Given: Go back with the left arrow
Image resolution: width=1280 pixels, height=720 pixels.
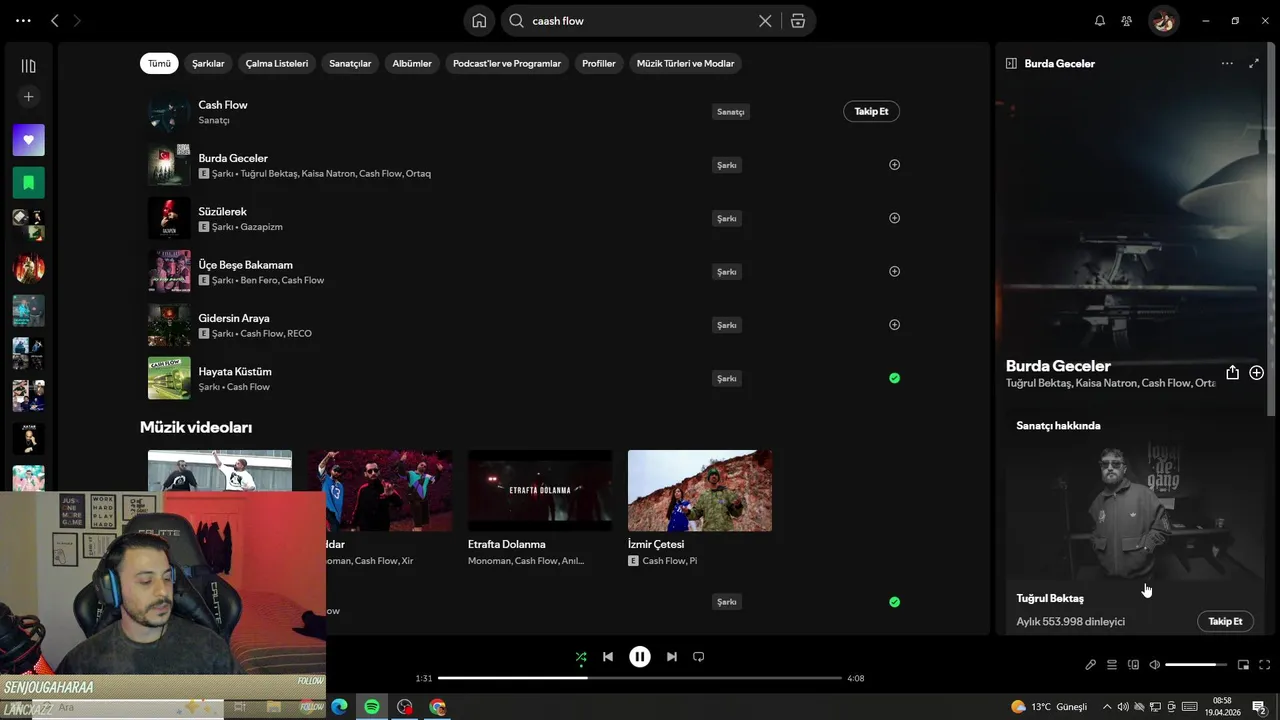Looking at the screenshot, I should [55, 20].
